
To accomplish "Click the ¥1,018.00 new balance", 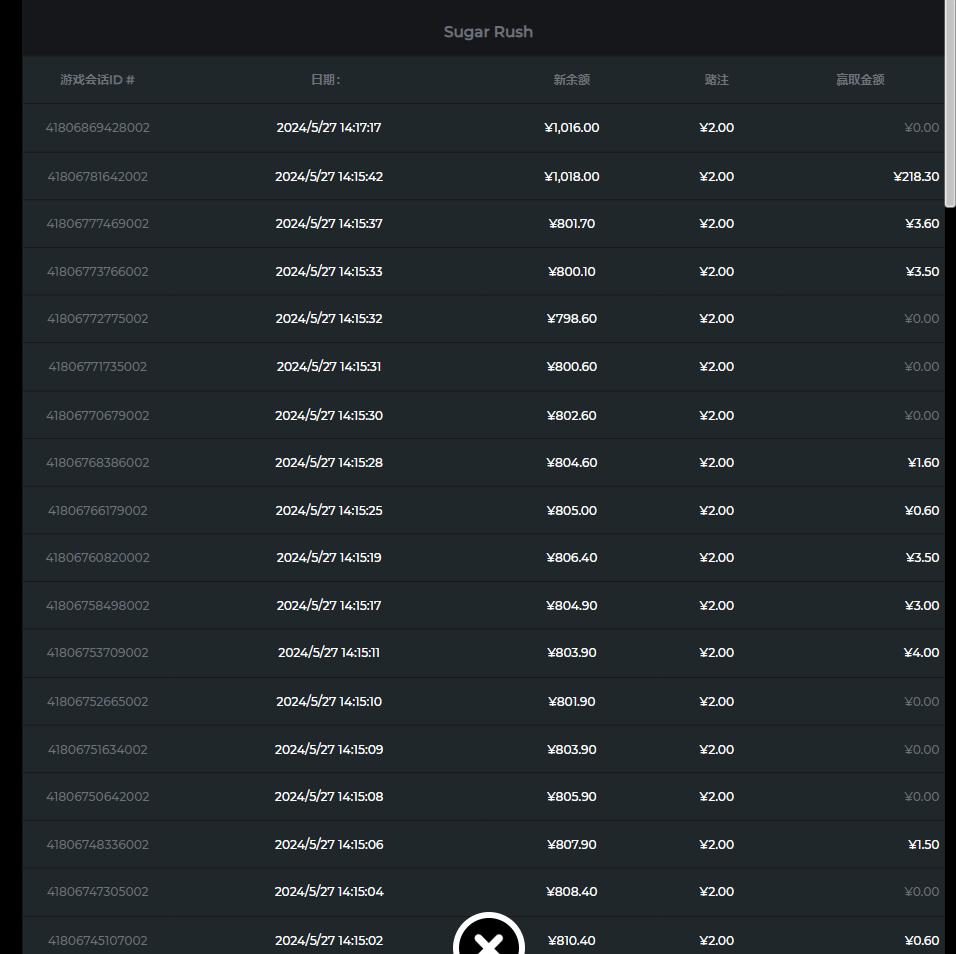I will click(x=572, y=176).
